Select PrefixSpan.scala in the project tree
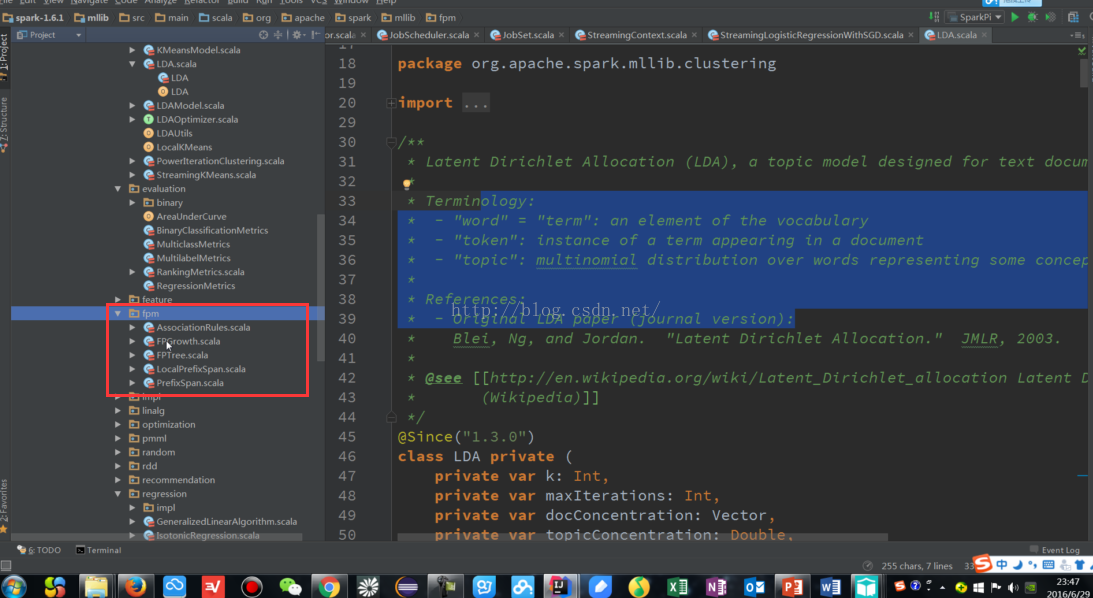The height and width of the screenshot is (598, 1093). (190, 383)
